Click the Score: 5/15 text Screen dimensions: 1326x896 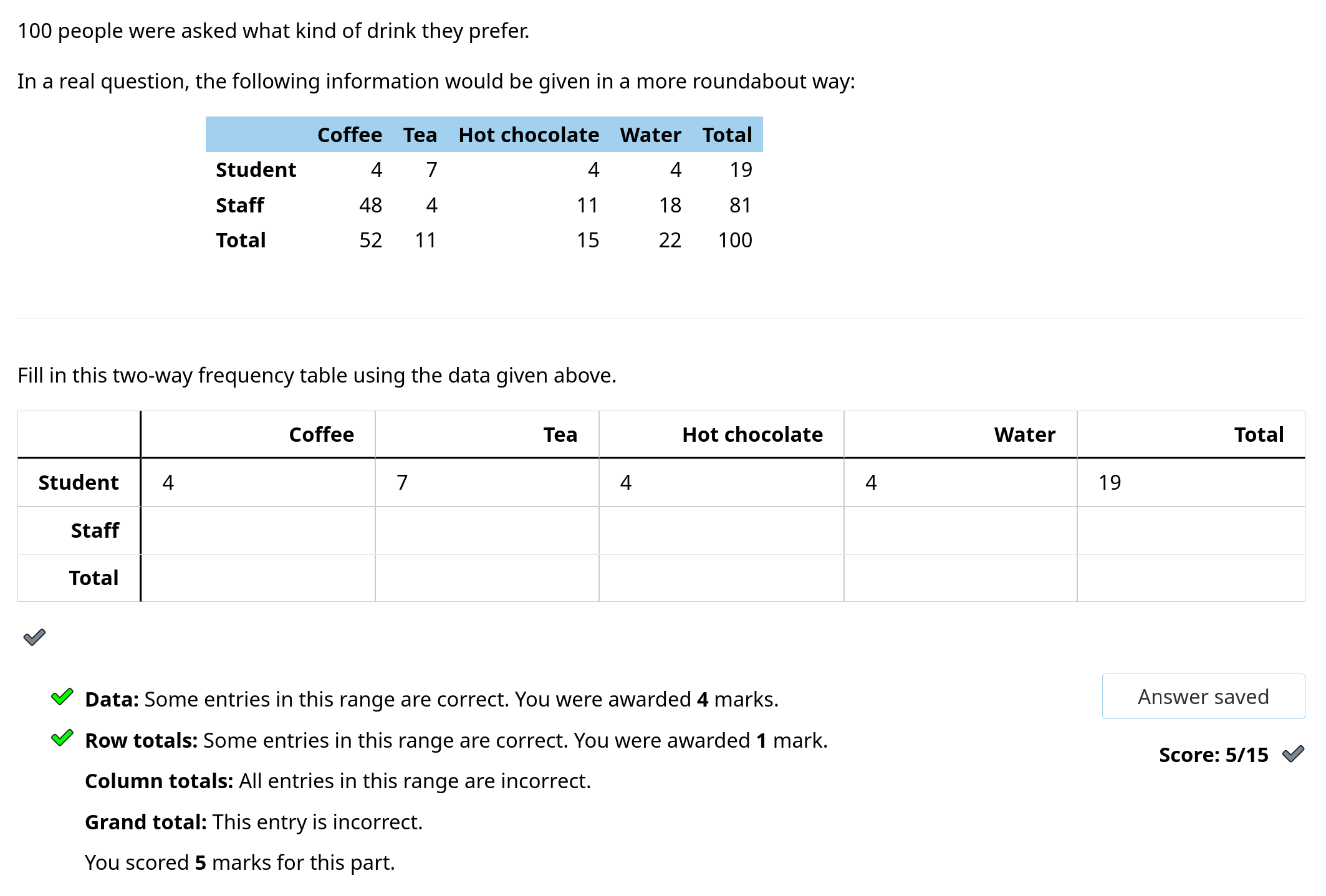pos(1213,755)
